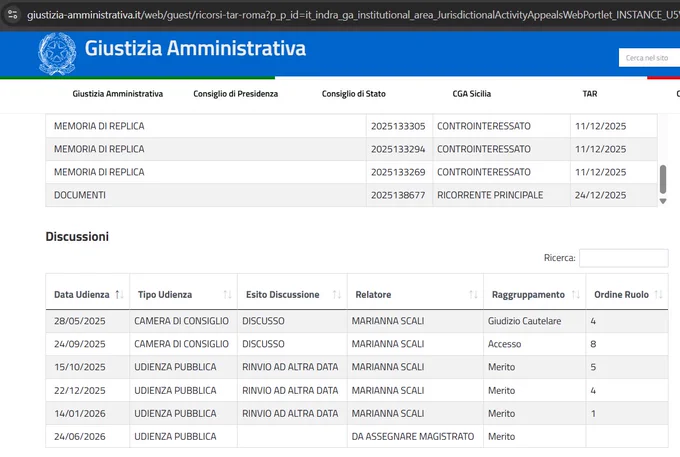Open the CGA Sicilia menu
This screenshot has width=680, height=457.
pyautogui.click(x=471, y=94)
